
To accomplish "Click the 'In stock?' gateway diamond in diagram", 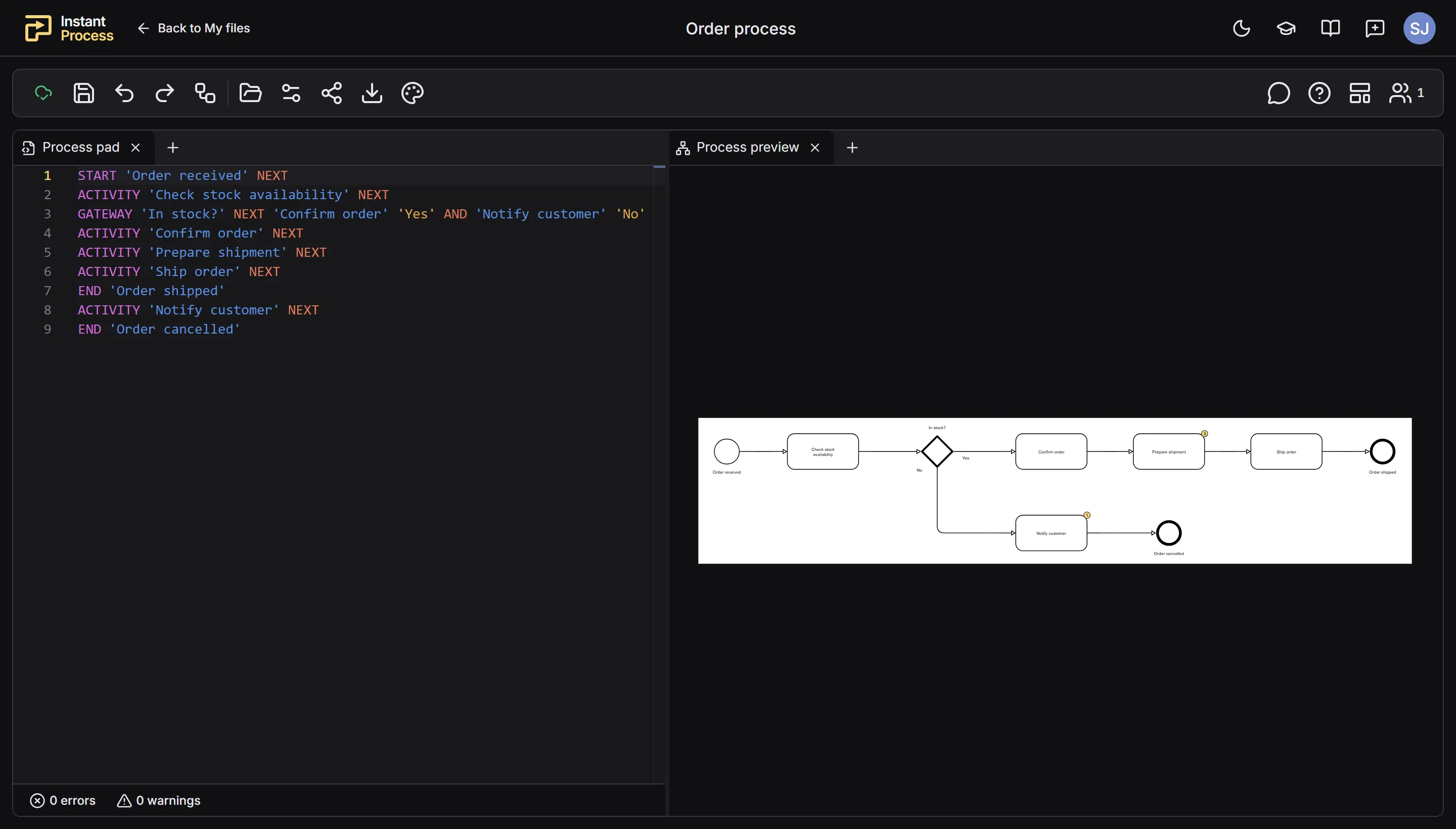I will [937, 451].
